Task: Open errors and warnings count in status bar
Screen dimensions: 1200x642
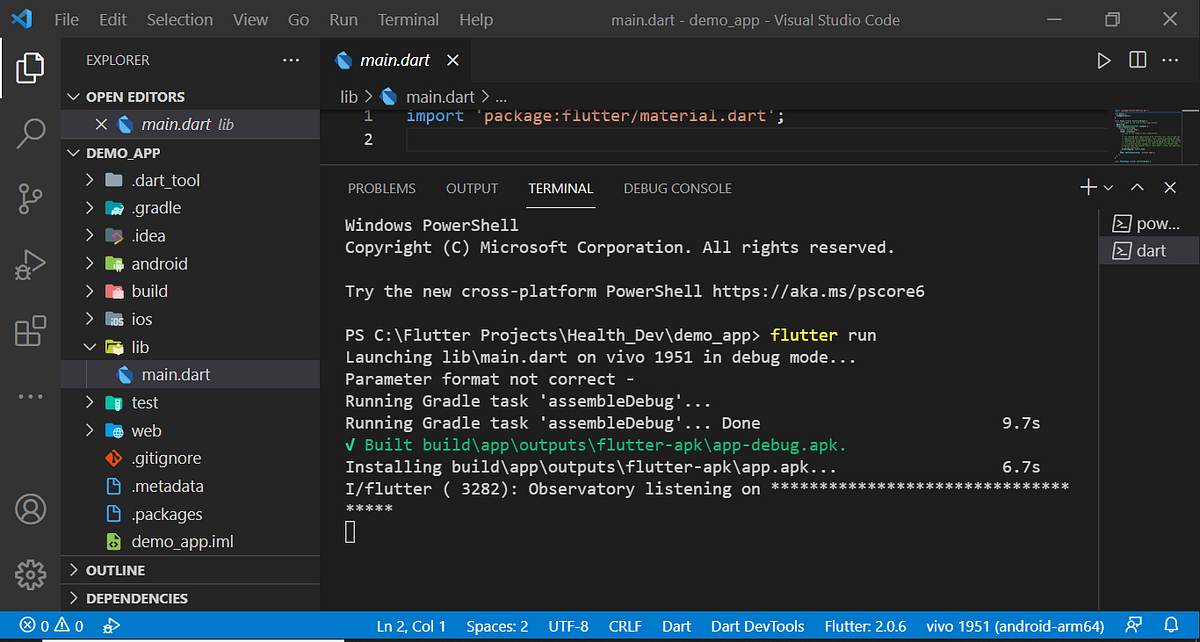Action: click(x=52, y=626)
